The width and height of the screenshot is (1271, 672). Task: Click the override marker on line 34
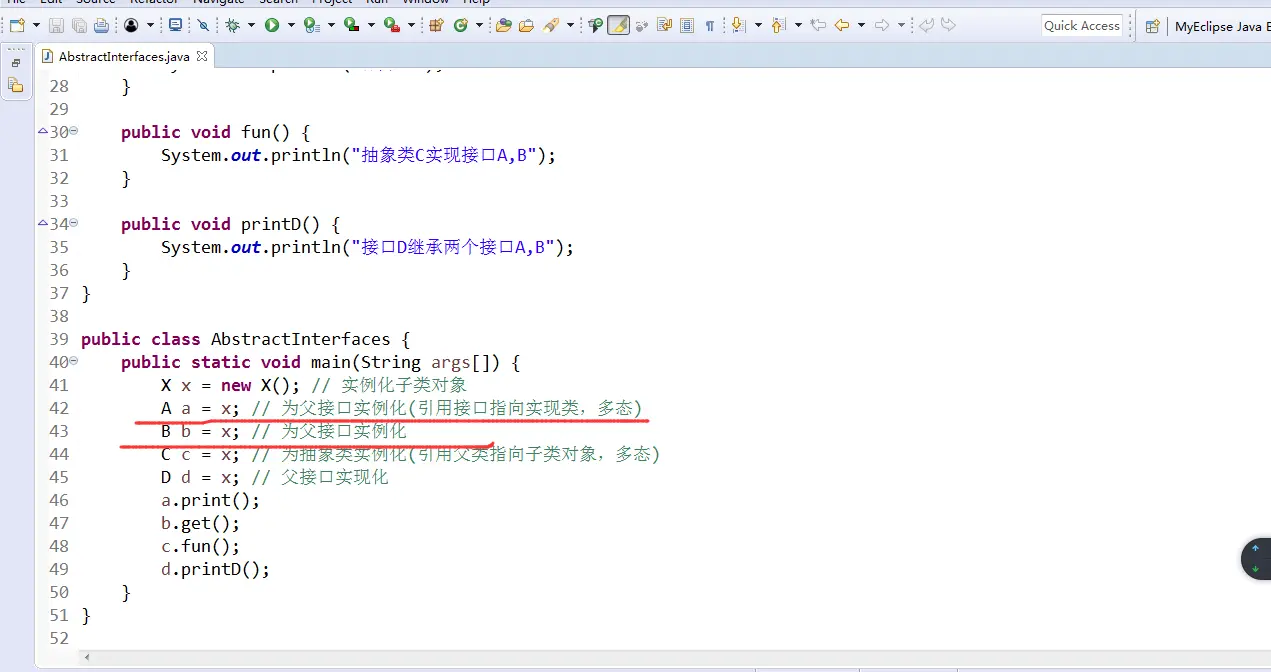click(x=42, y=224)
